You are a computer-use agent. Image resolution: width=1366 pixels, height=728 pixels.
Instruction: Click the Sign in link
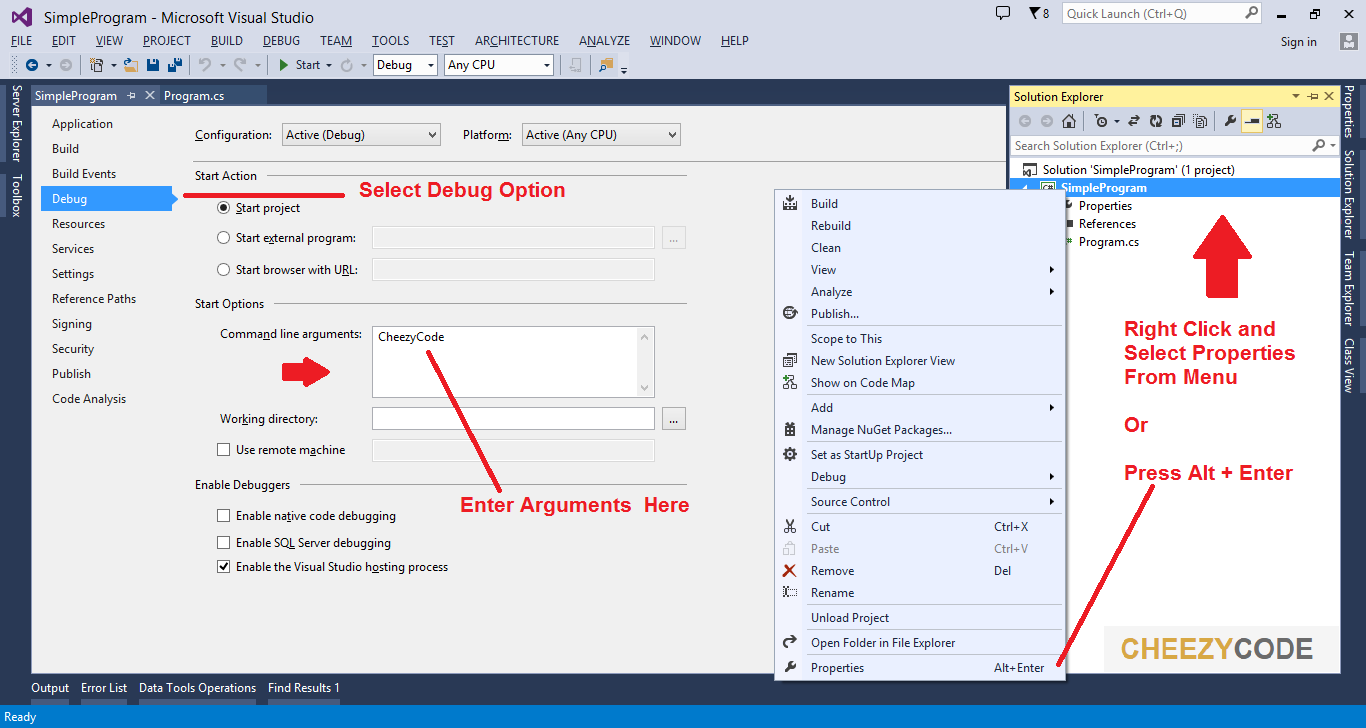[1298, 42]
